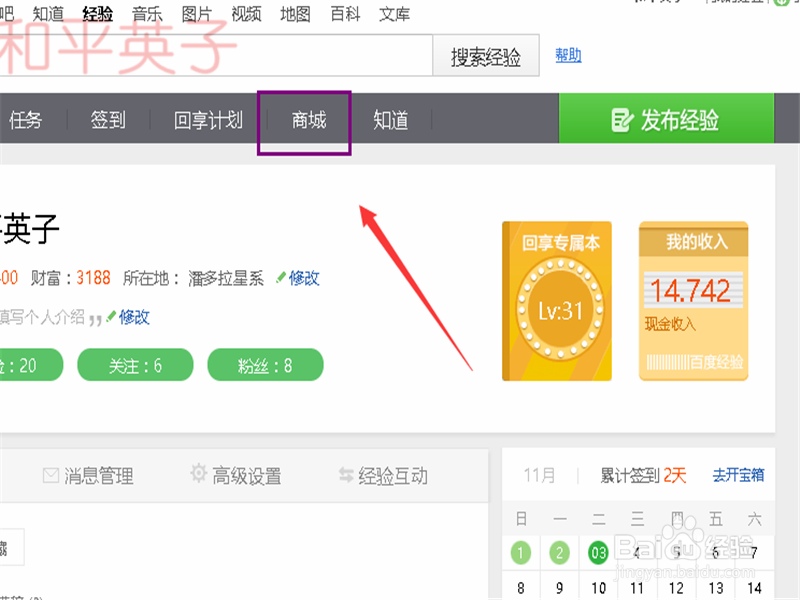
Task: Select calendar day 1 green circle
Action: click(x=520, y=553)
